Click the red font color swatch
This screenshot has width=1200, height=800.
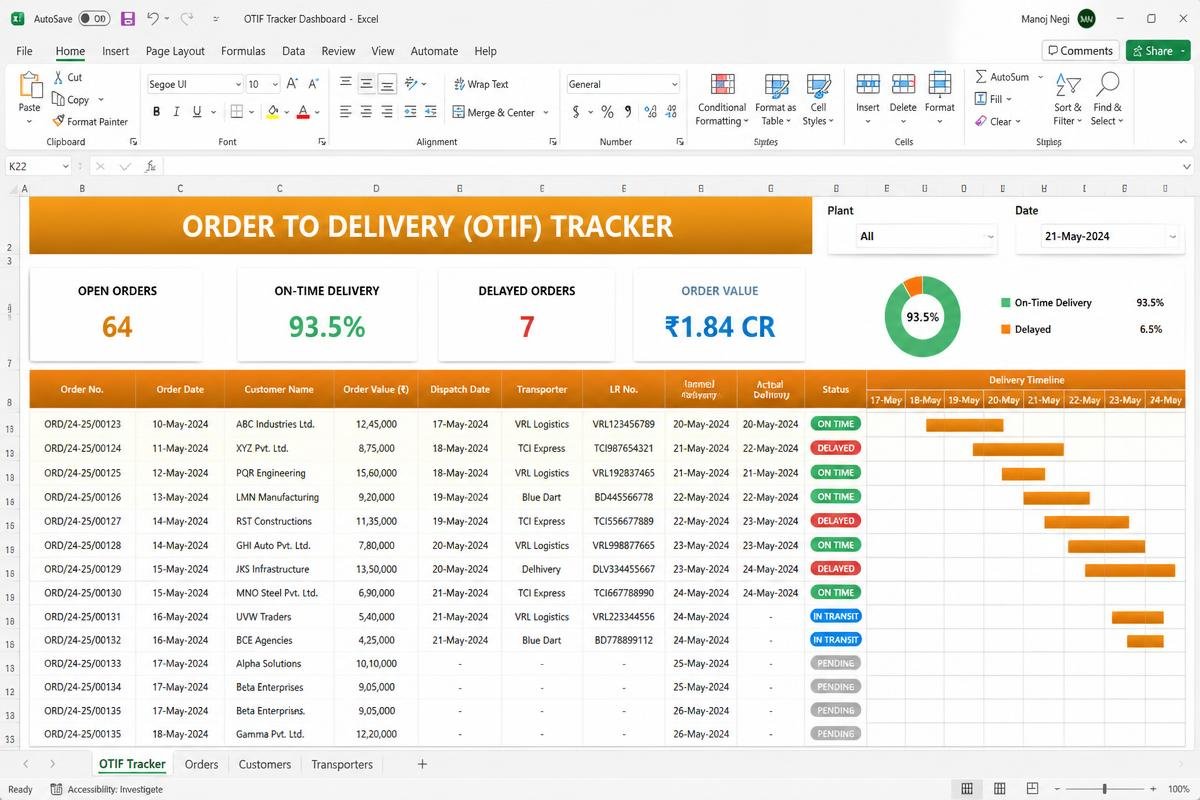[x=302, y=113]
